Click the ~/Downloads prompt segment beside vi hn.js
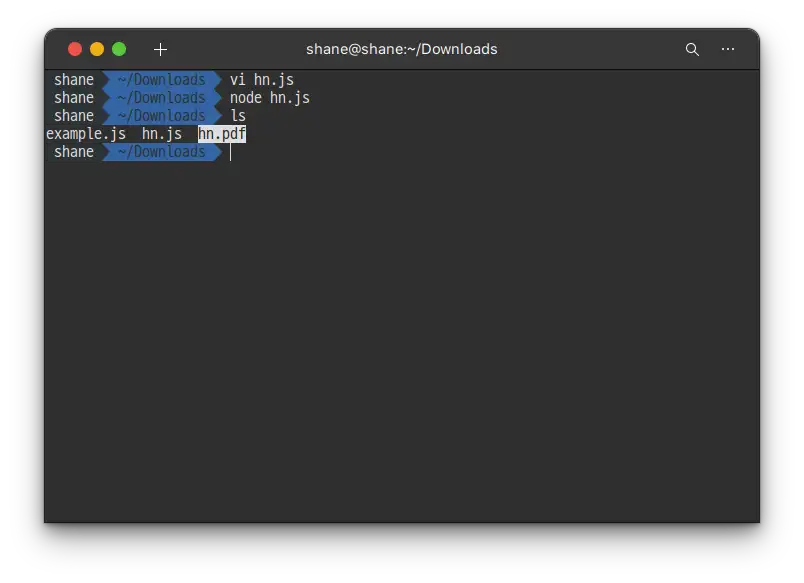The height and width of the screenshot is (583, 804). click(x=162, y=80)
